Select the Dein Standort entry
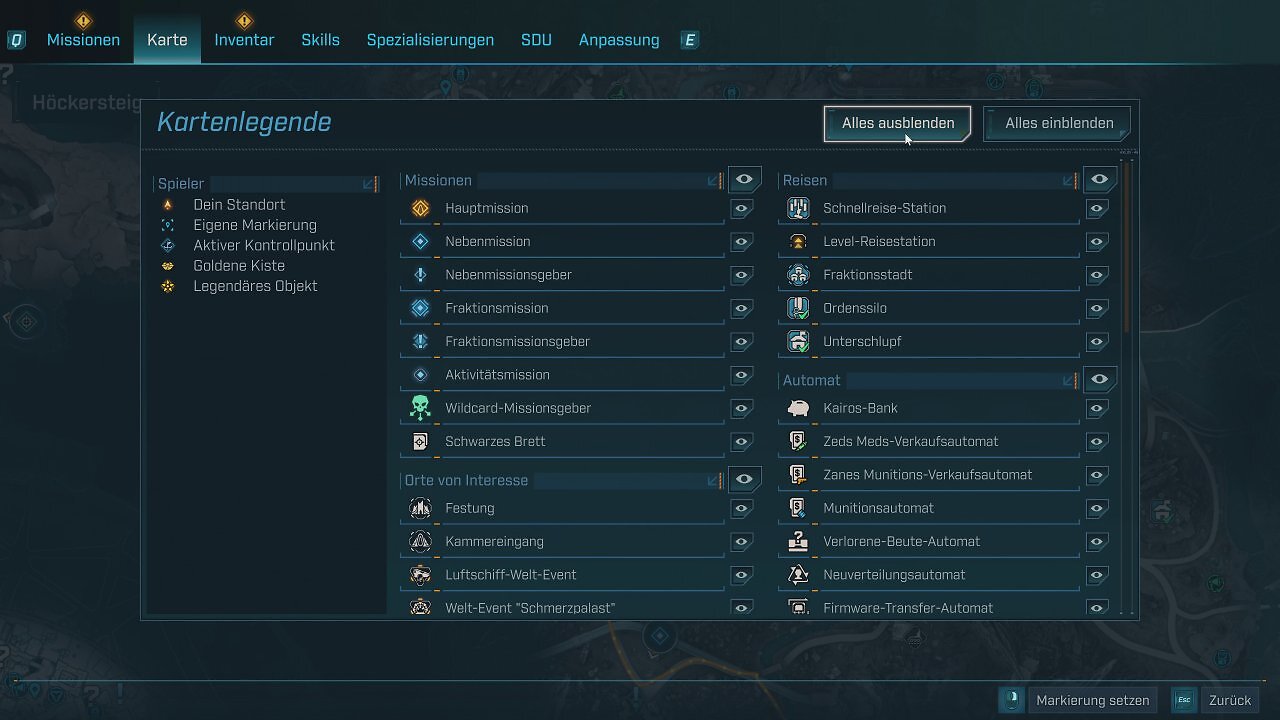 point(239,205)
